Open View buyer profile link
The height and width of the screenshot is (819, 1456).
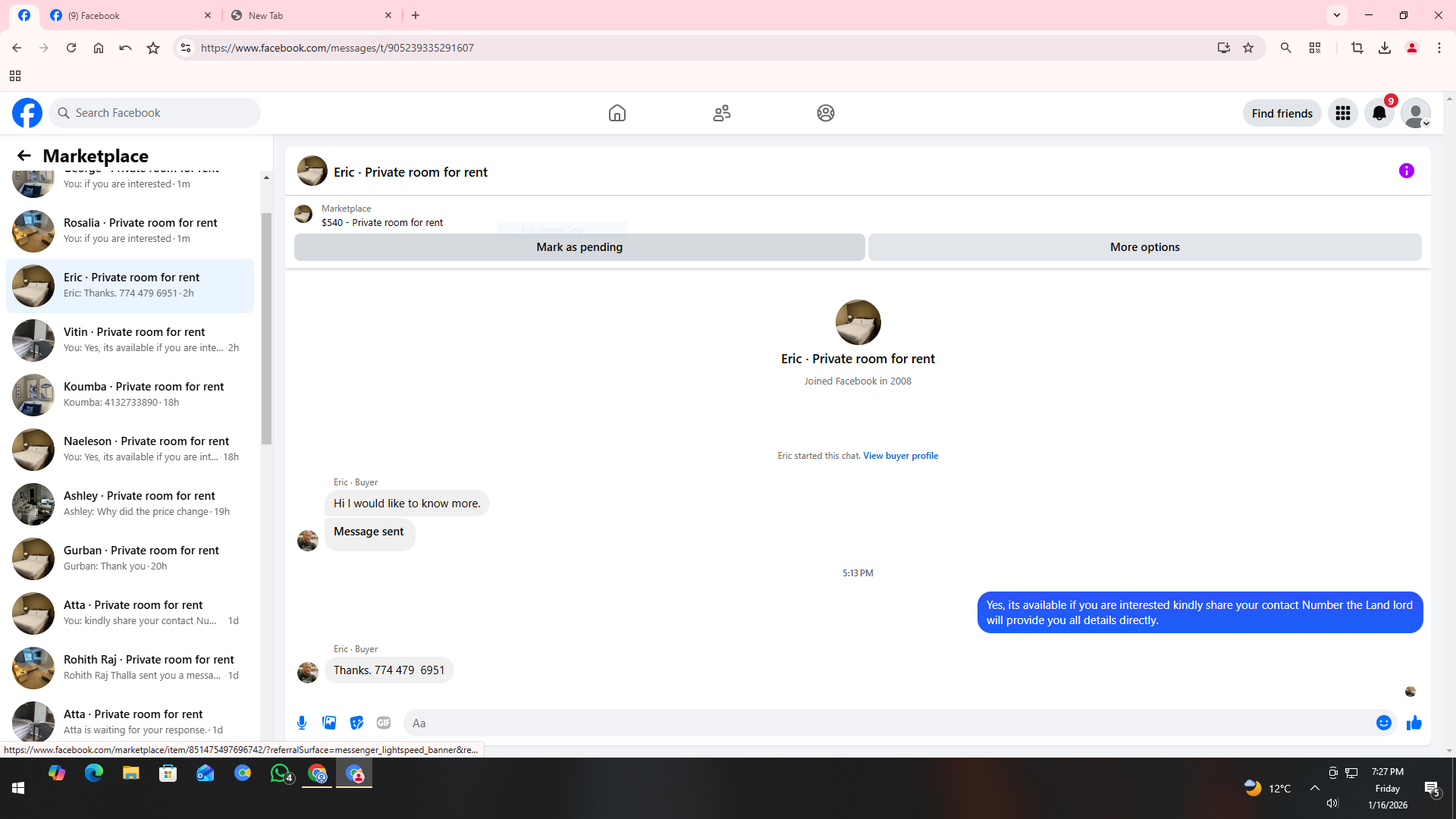(x=900, y=456)
